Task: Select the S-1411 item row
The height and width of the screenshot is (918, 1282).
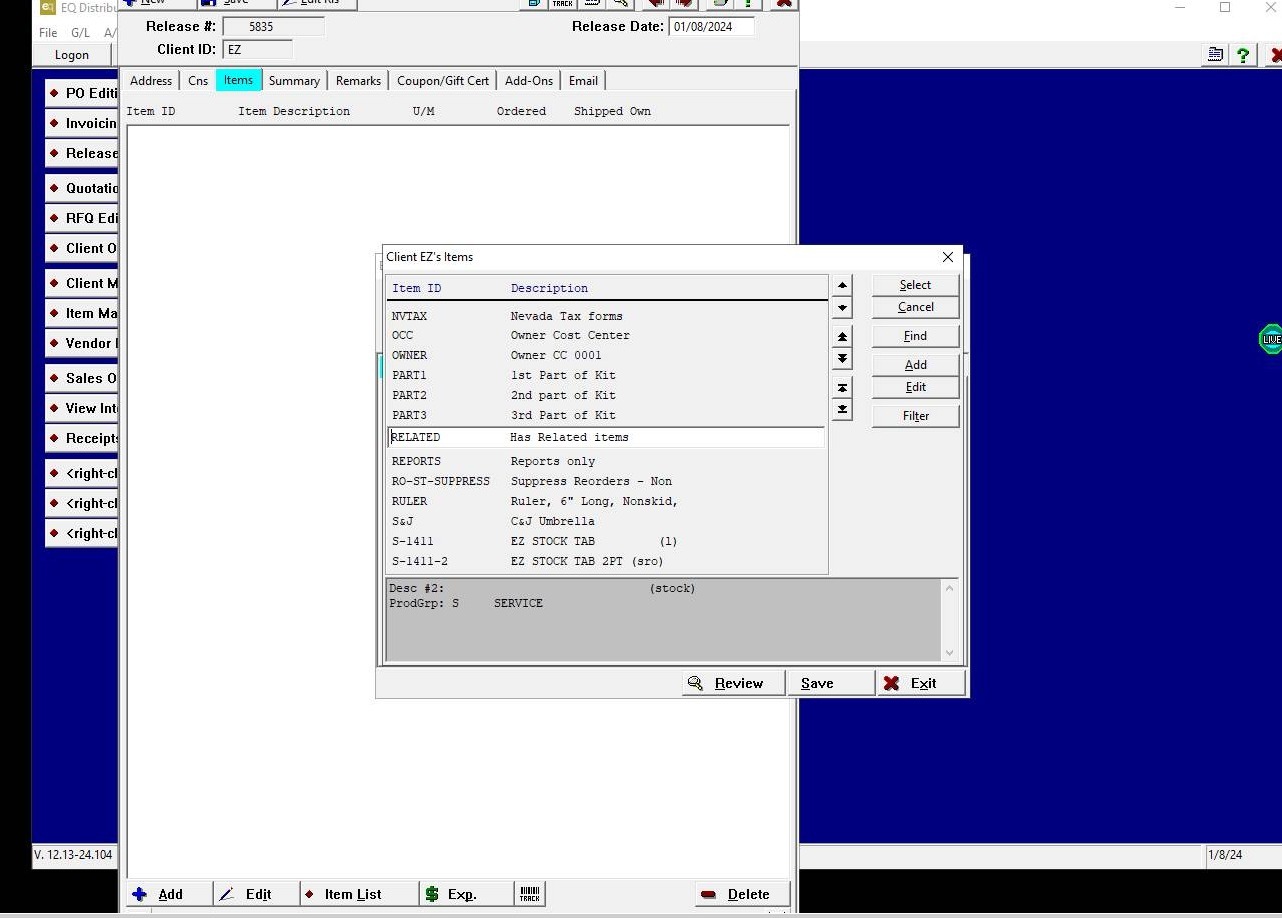Action: pos(607,541)
